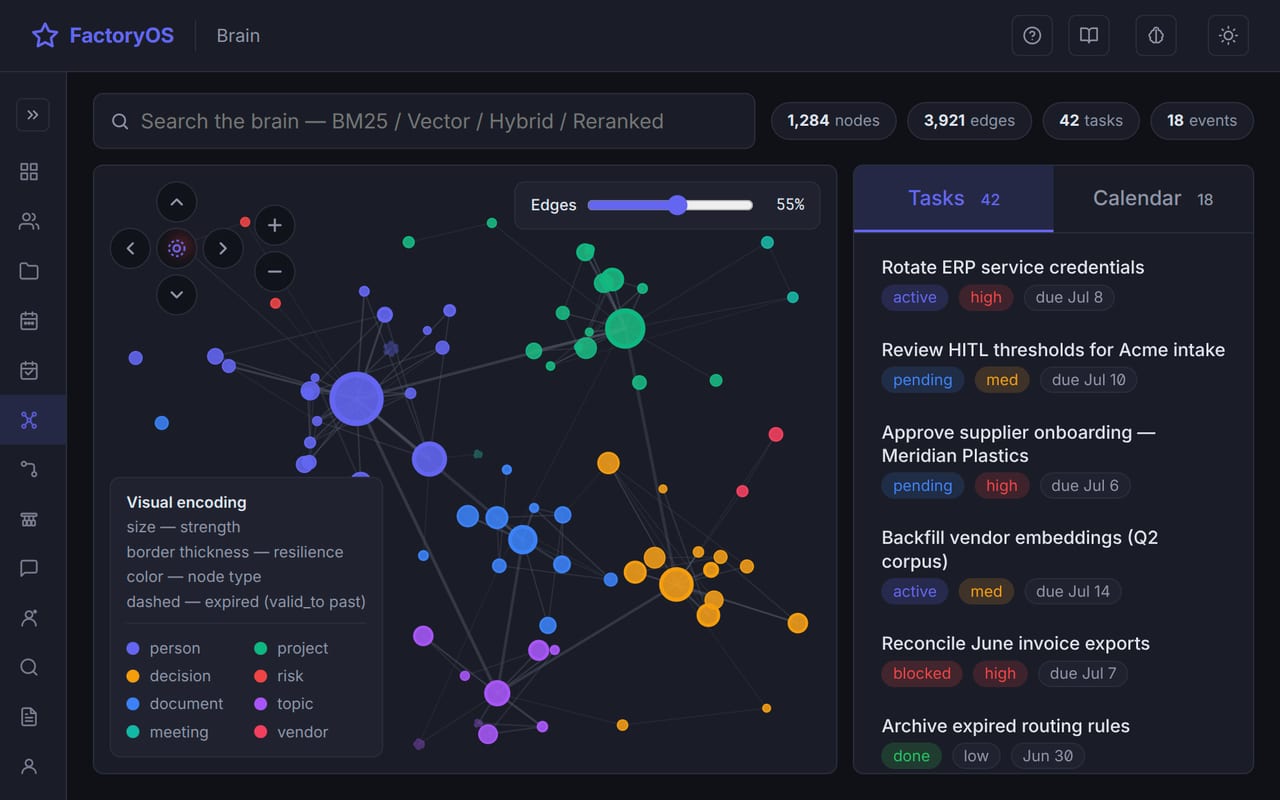The image size is (1280, 800).
Task: Pan the graph down with arrow
Action: pos(177,294)
